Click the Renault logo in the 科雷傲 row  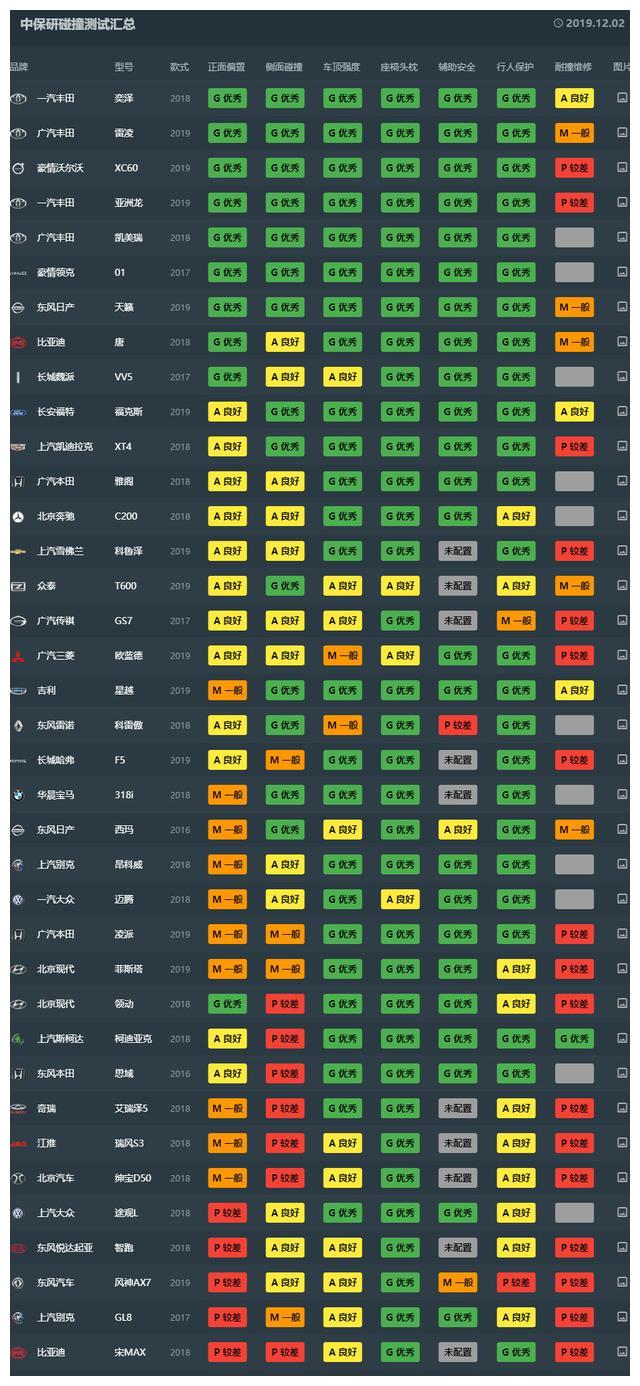coord(18,725)
